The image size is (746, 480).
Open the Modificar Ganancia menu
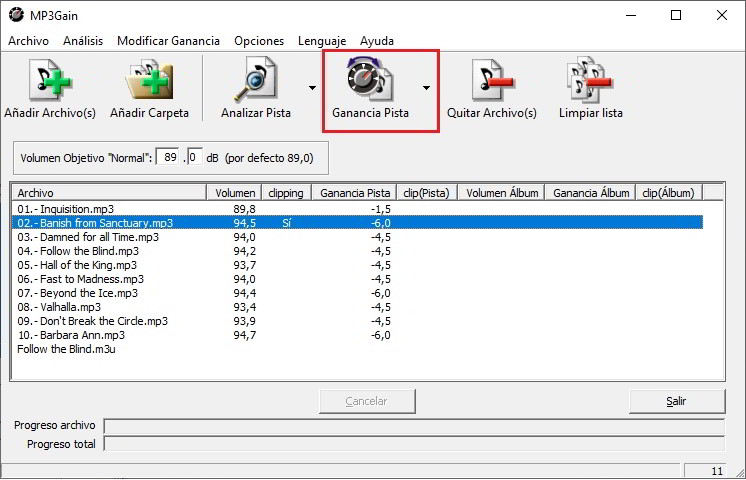(168, 41)
